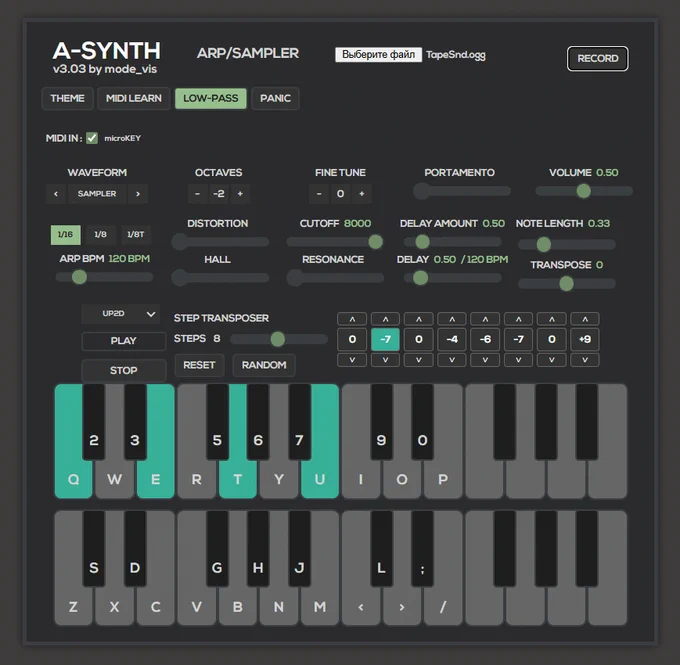This screenshot has height=665, width=680.
Task: Select next waveform with right arrow
Action: tap(138, 194)
